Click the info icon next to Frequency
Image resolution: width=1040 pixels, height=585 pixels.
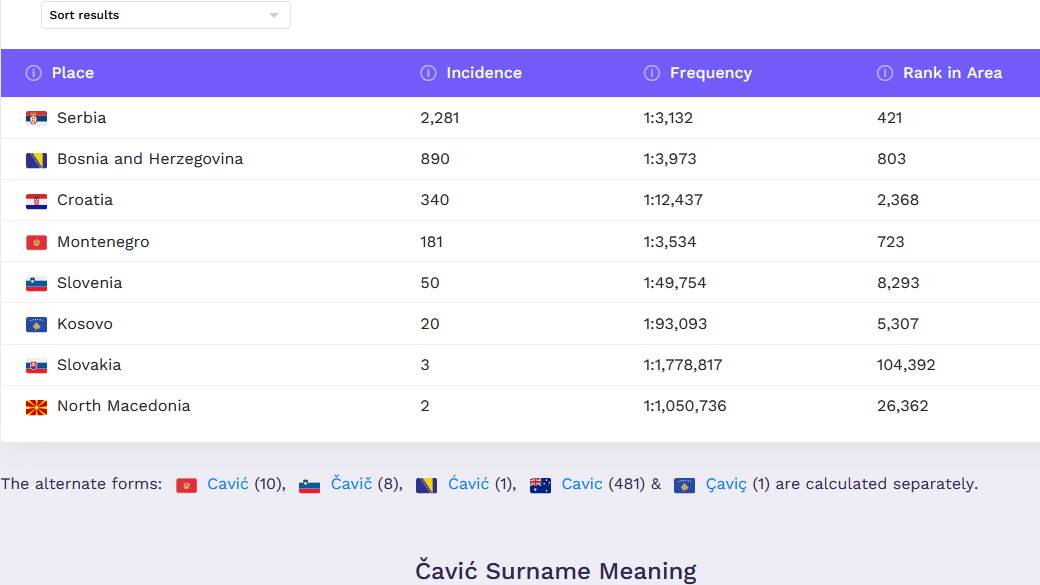pos(652,73)
